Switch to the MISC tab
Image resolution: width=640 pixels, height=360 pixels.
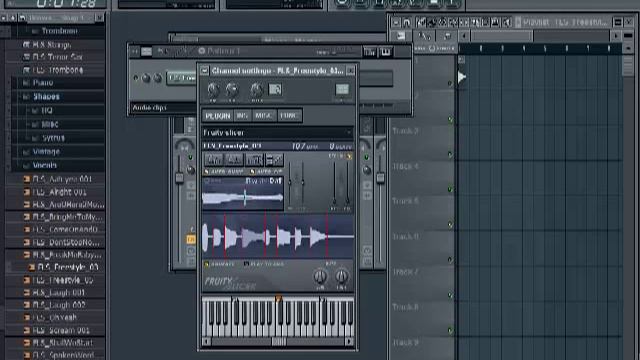[x=263, y=116]
